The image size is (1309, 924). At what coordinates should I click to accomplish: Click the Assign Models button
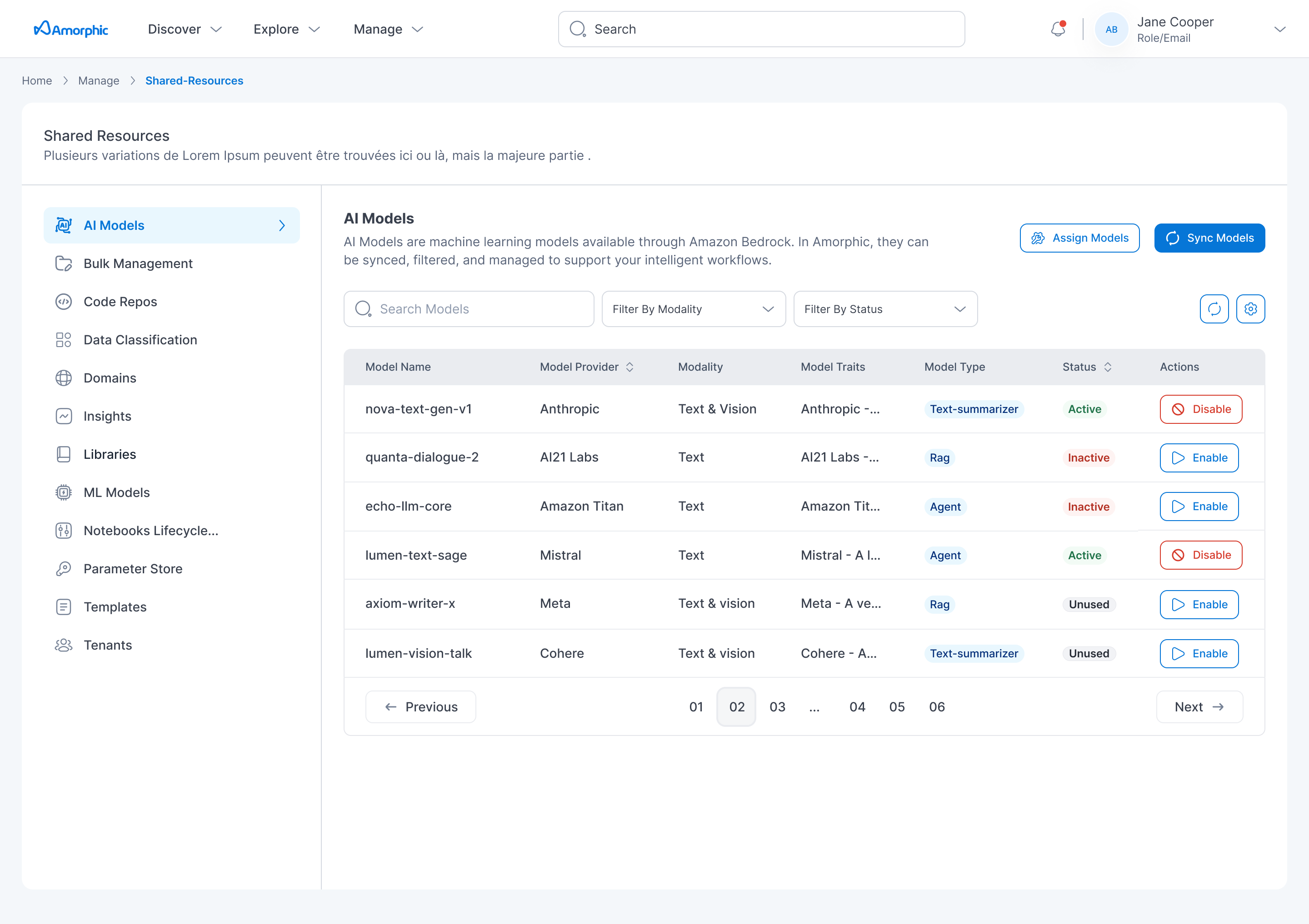click(x=1079, y=238)
